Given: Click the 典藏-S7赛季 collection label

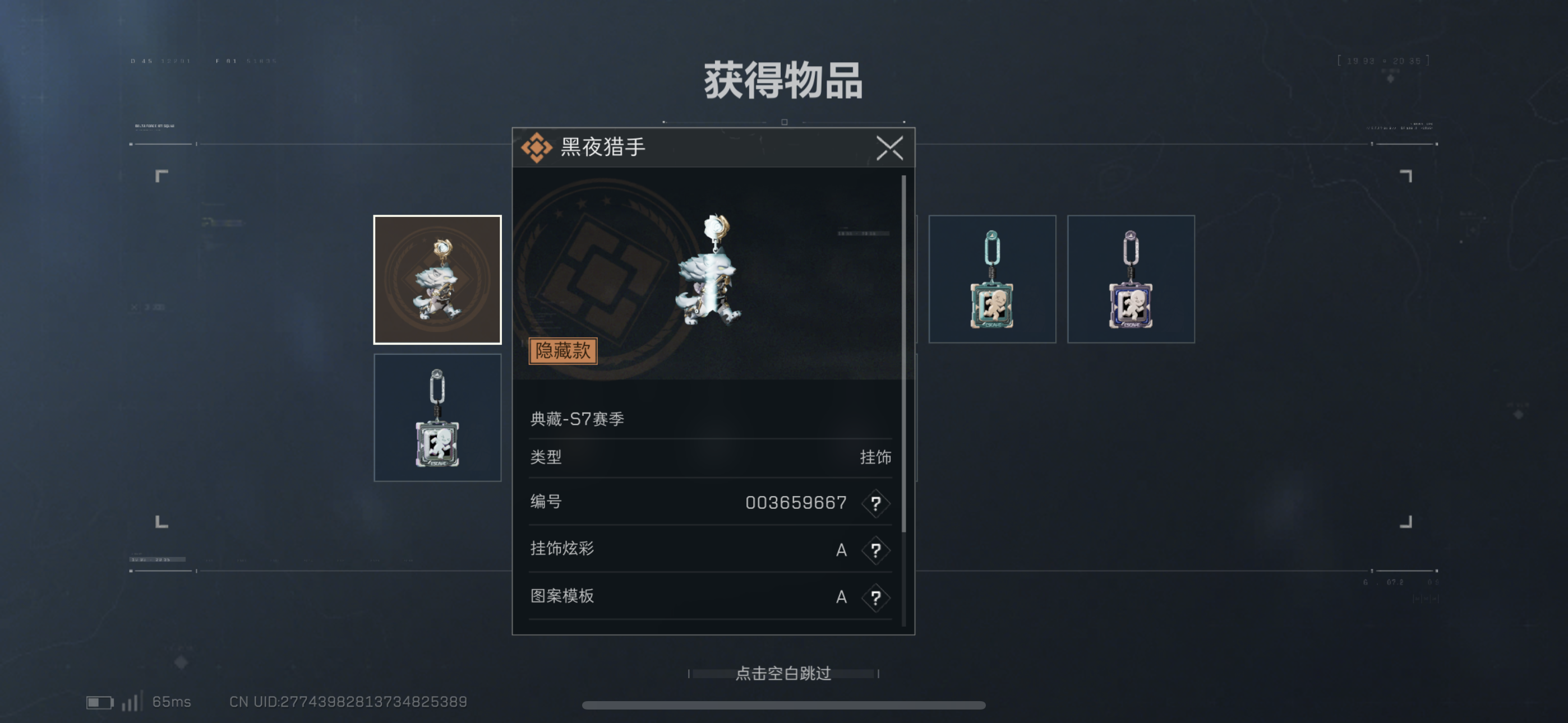Looking at the screenshot, I should pyautogui.click(x=577, y=419).
